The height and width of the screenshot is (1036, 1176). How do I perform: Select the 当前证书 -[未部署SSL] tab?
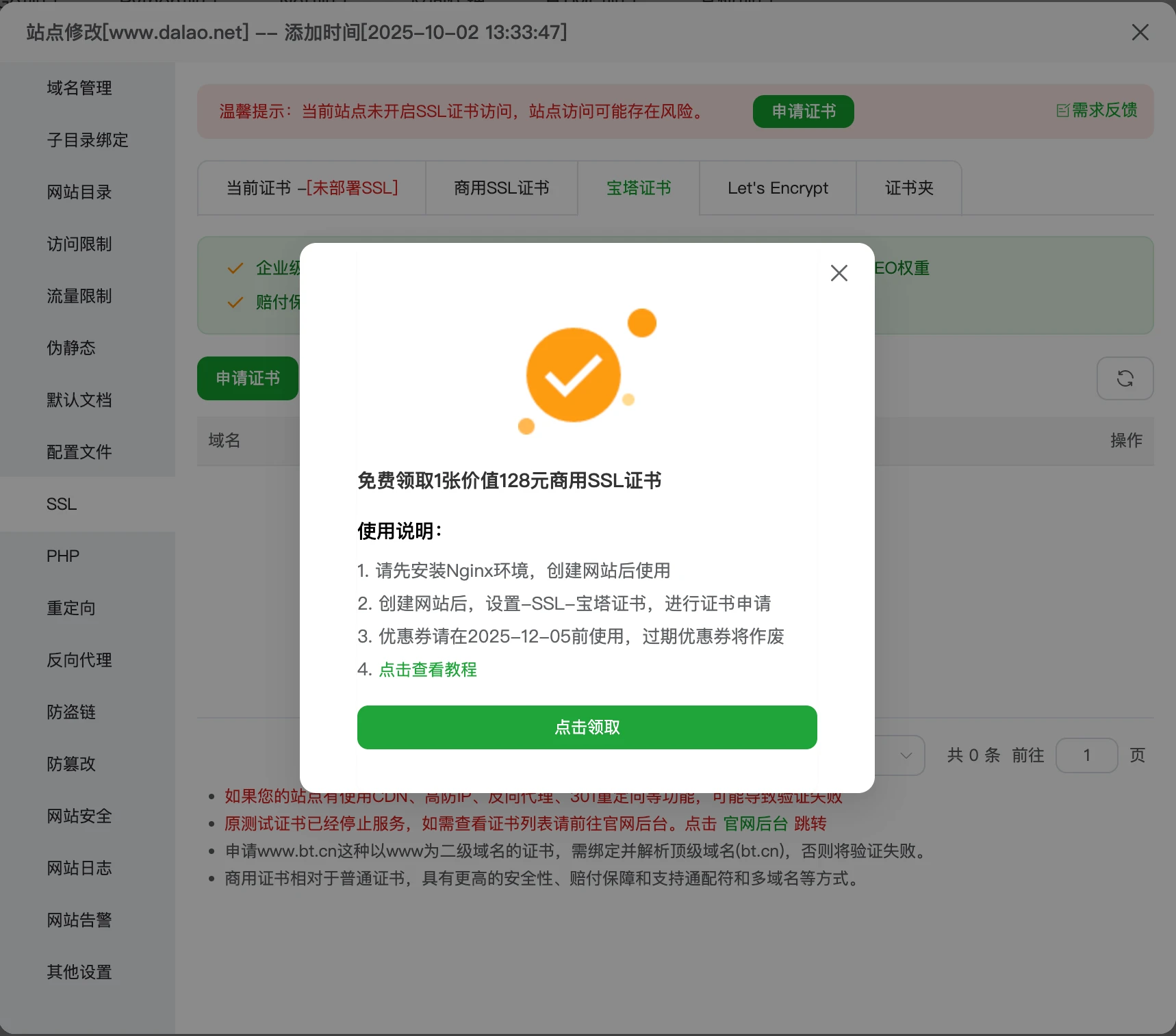tap(311, 188)
